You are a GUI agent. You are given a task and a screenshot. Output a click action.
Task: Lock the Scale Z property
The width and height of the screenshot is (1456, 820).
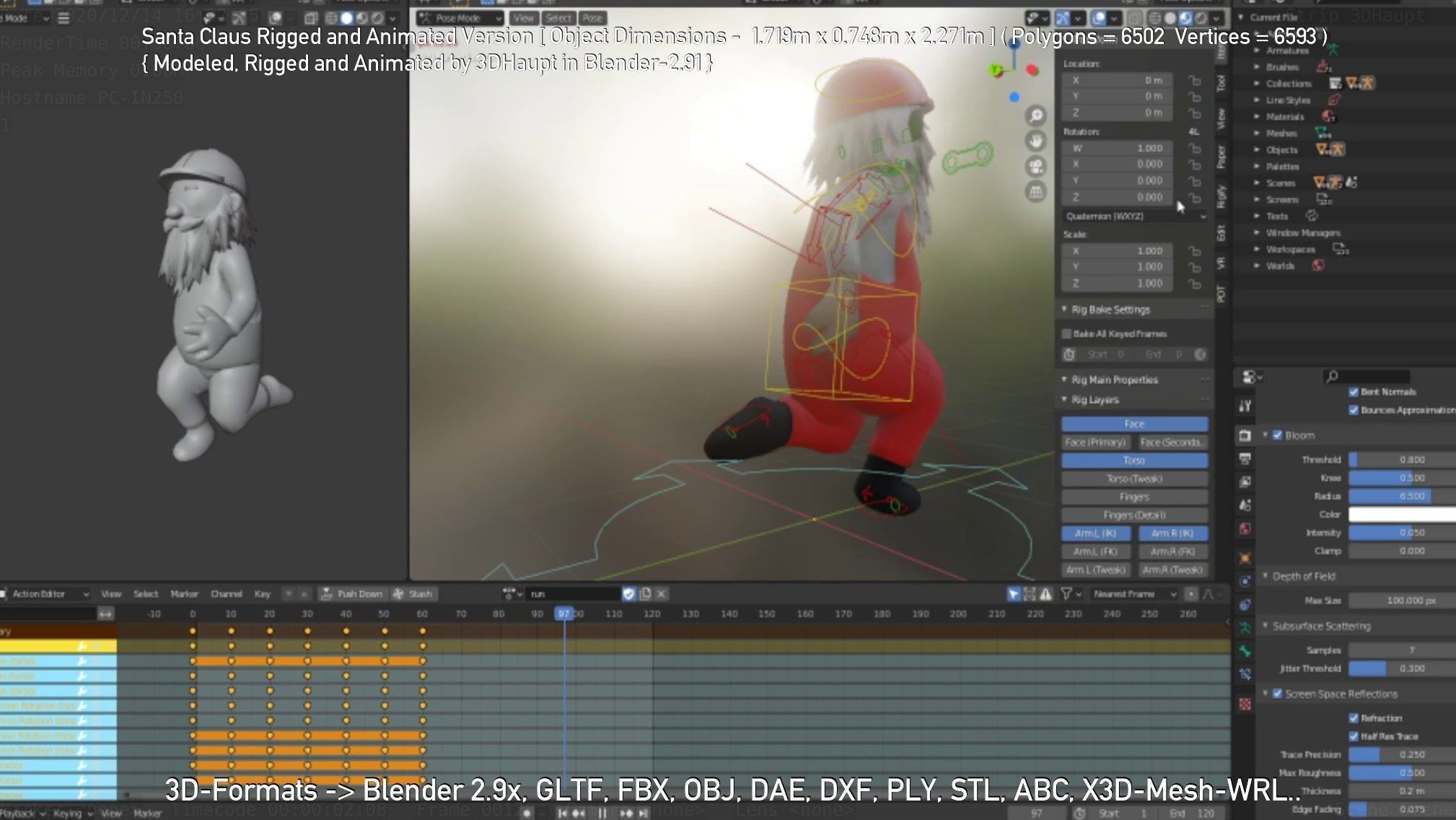tap(1195, 284)
